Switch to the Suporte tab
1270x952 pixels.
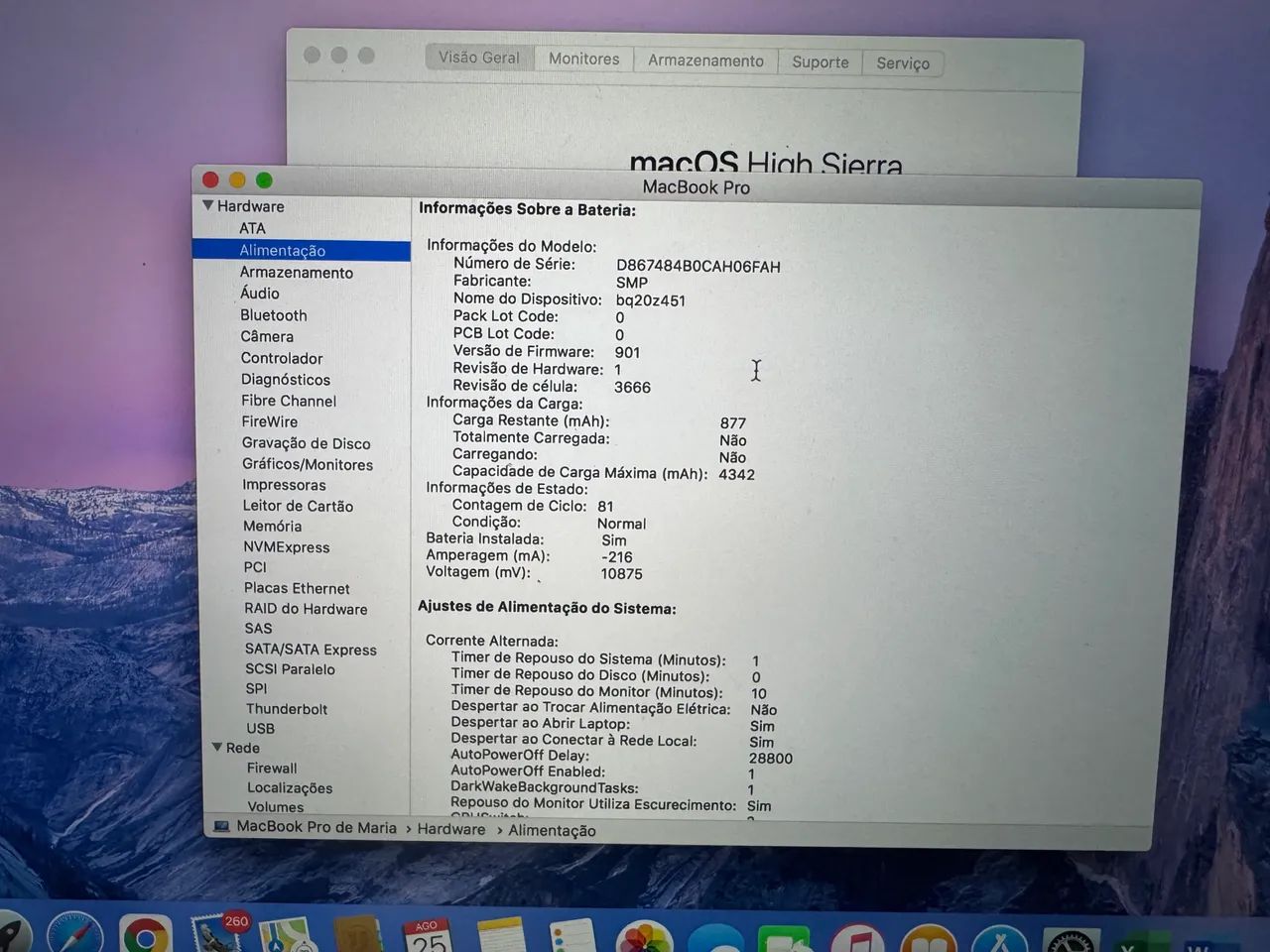coord(821,61)
